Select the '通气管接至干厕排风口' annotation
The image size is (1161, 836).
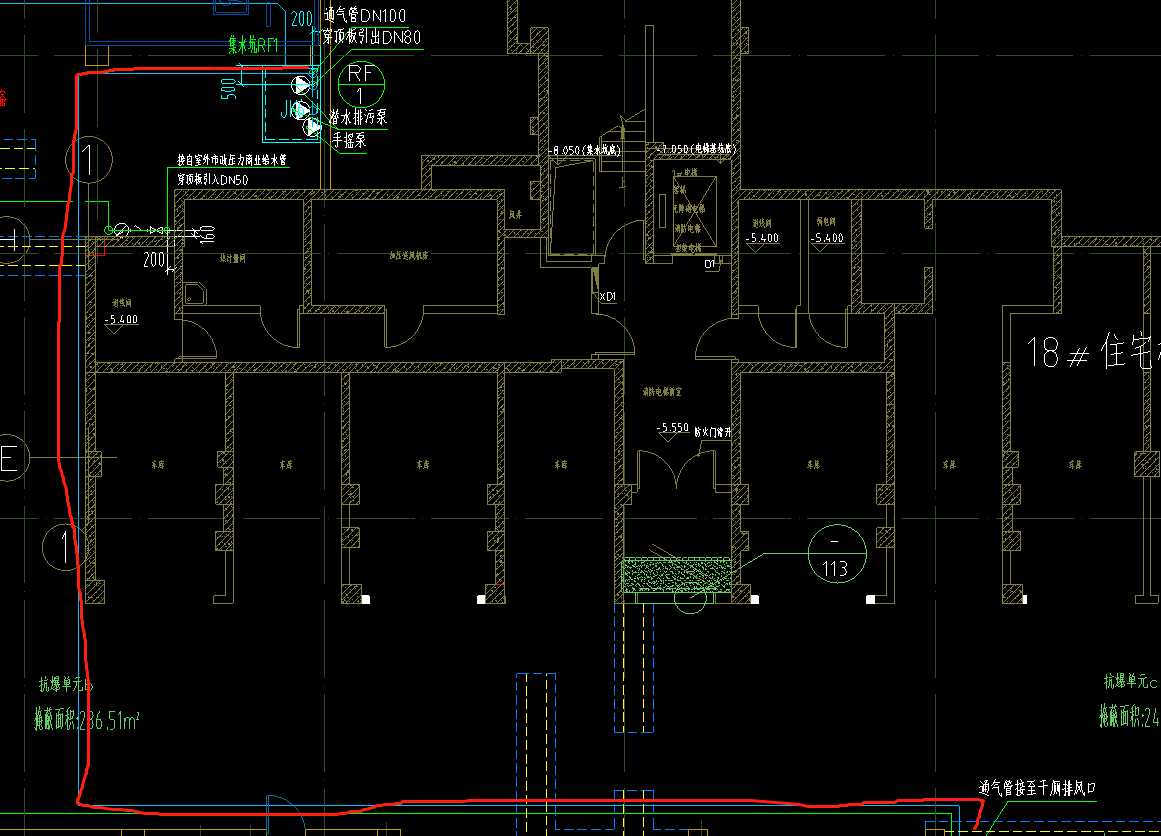click(1037, 788)
